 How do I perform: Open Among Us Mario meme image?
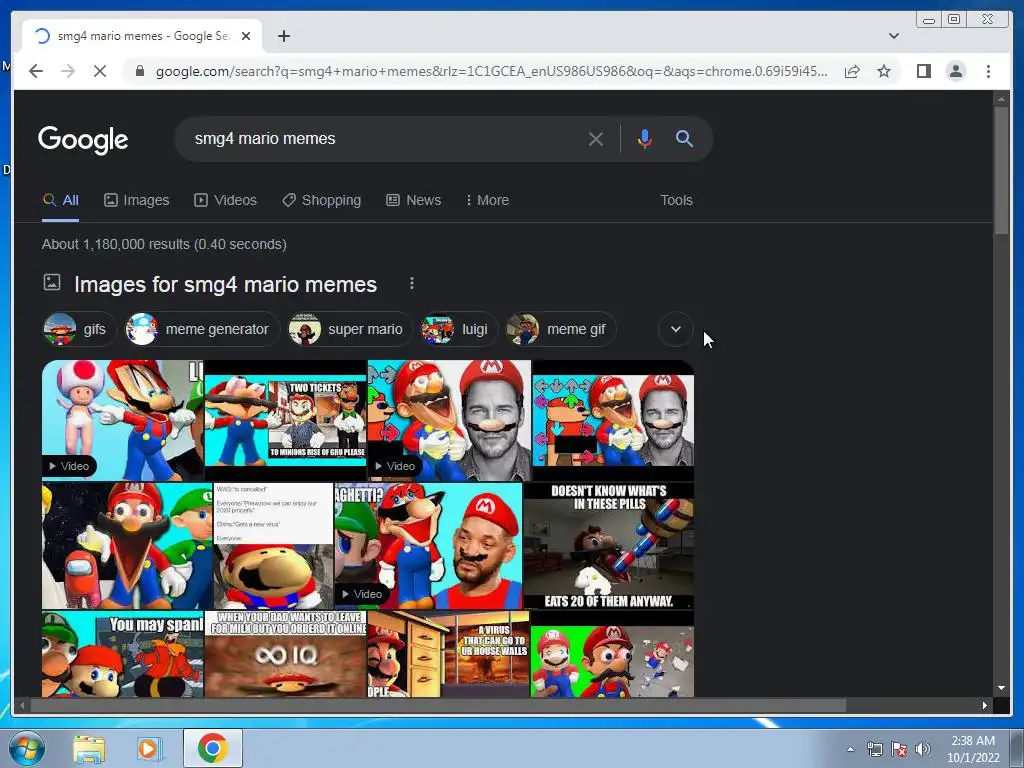(x=127, y=545)
